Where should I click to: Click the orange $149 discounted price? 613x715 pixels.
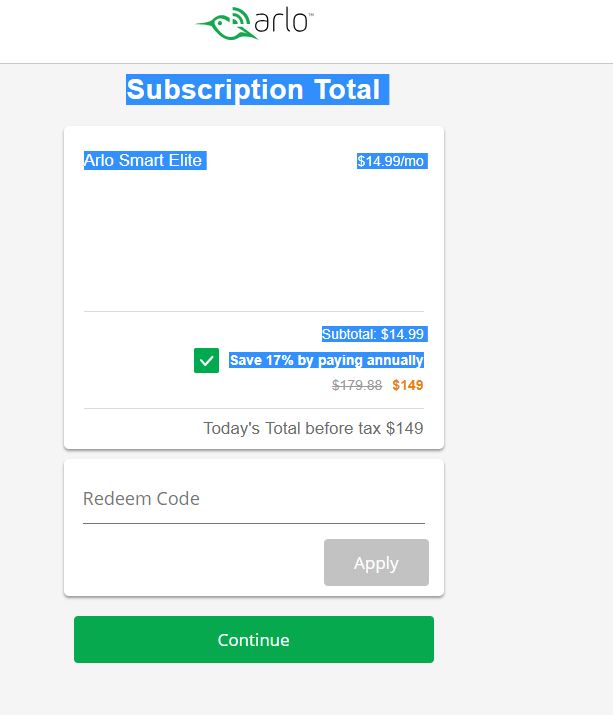coord(408,385)
